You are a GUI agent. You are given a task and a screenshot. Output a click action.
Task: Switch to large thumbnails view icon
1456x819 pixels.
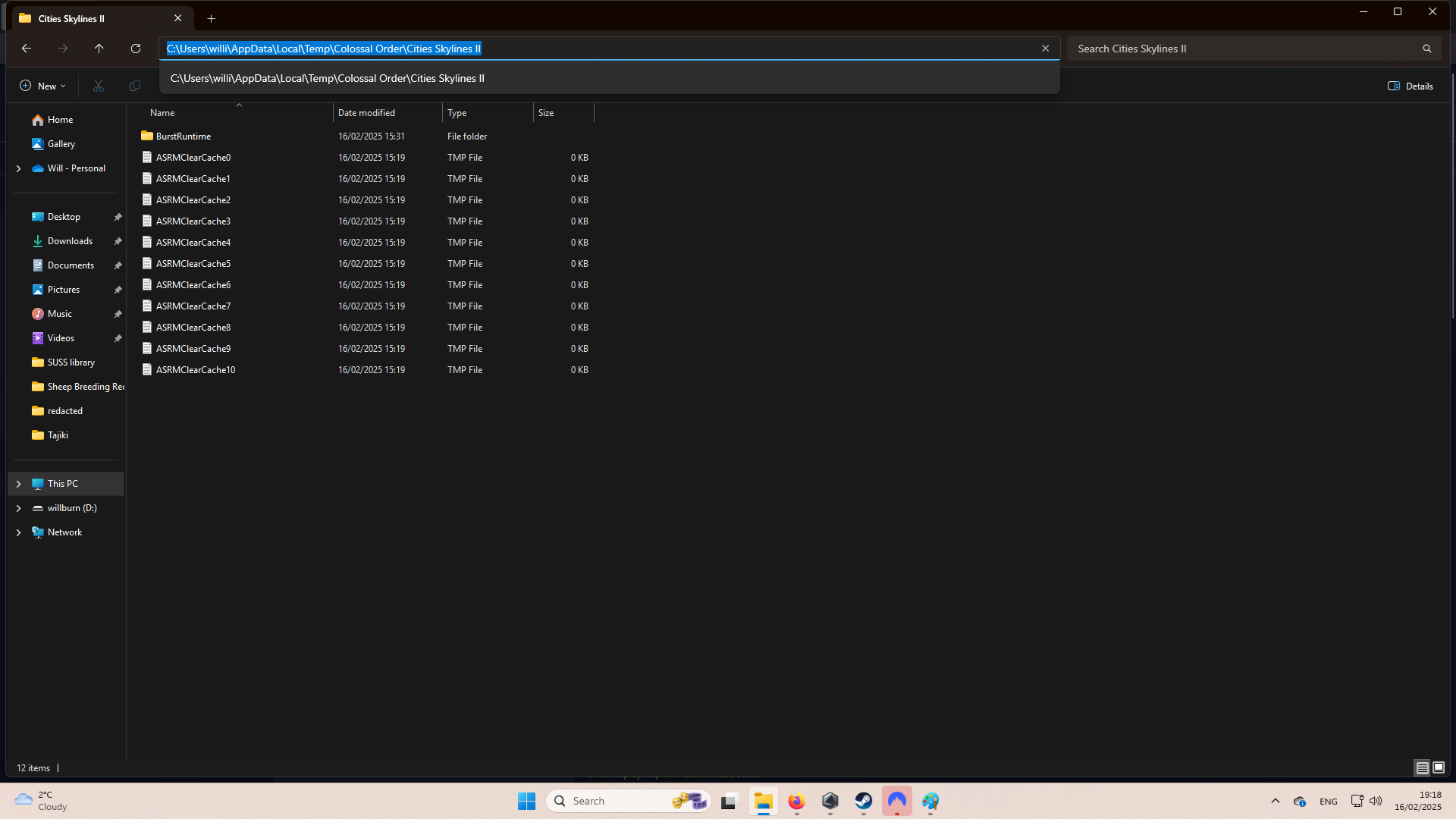point(1439,767)
